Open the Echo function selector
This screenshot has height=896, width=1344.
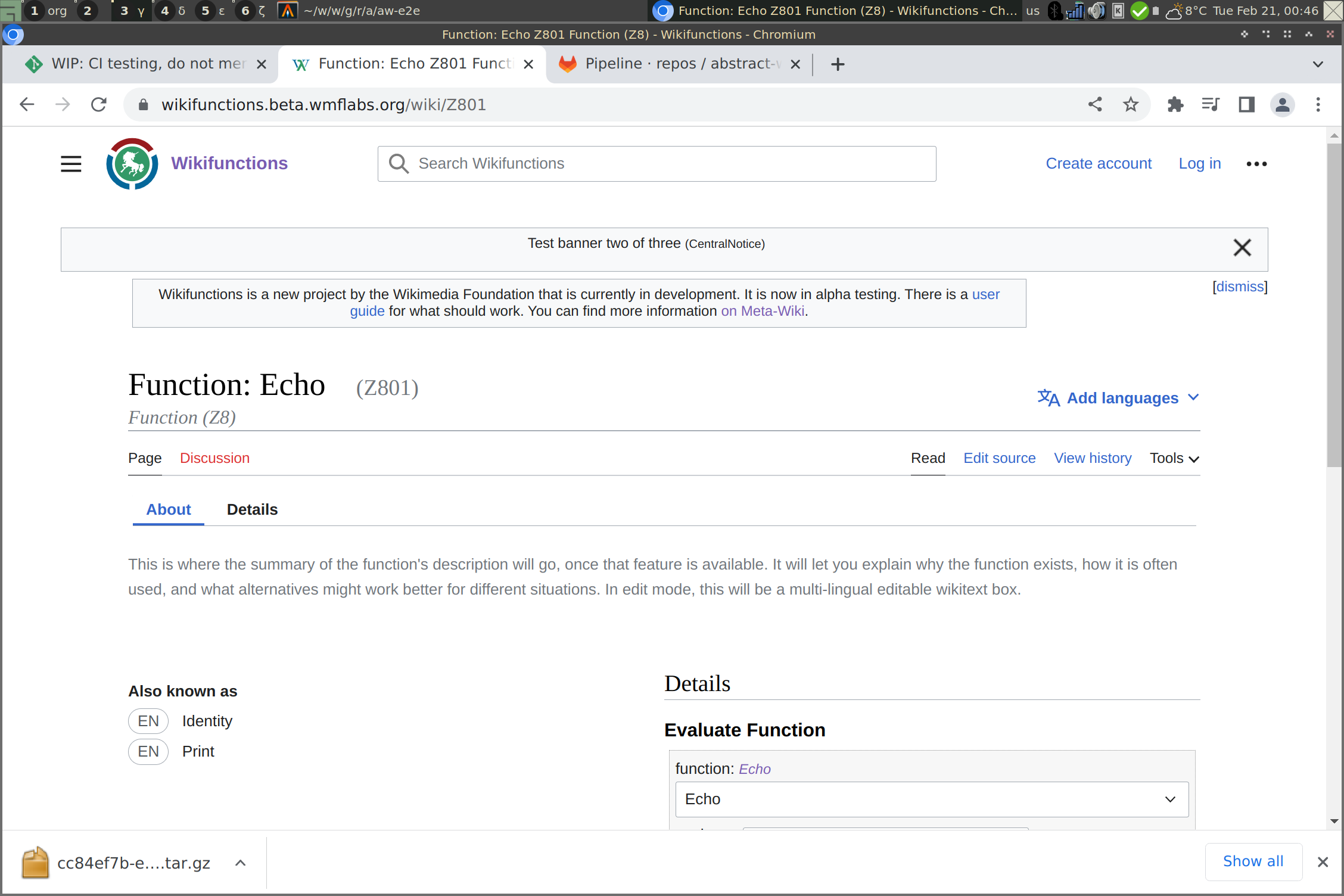click(932, 799)
